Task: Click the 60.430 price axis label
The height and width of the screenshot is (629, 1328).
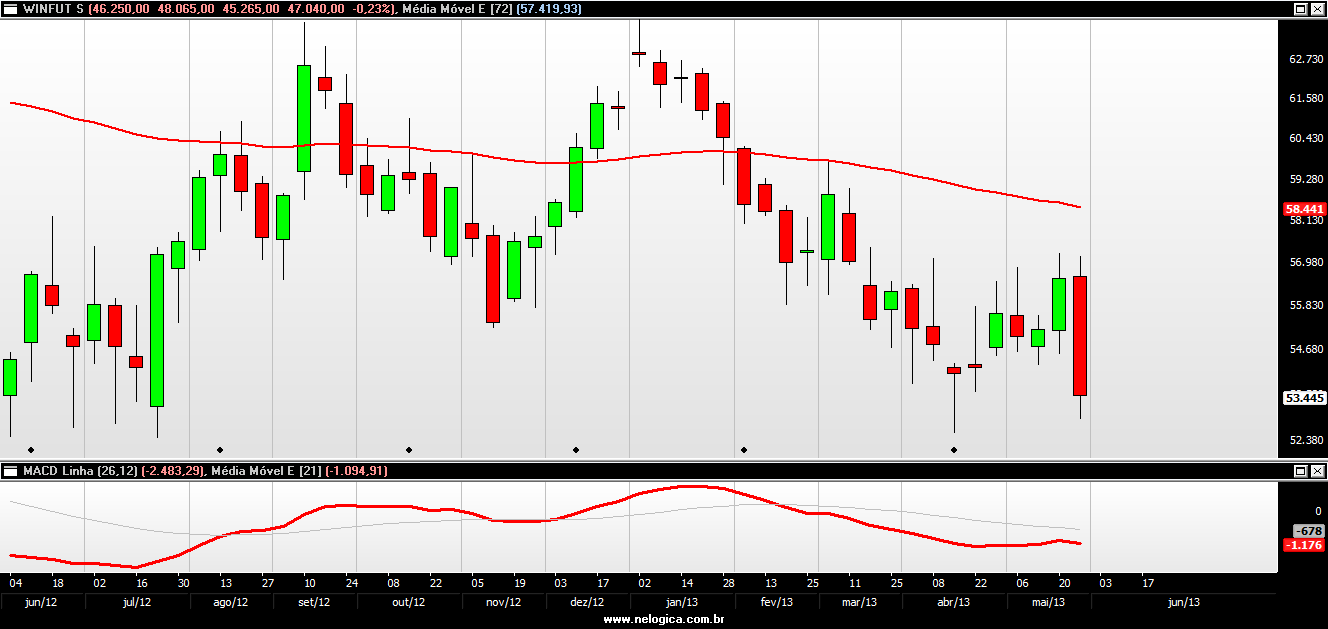Action: (x=1306, y=138)
